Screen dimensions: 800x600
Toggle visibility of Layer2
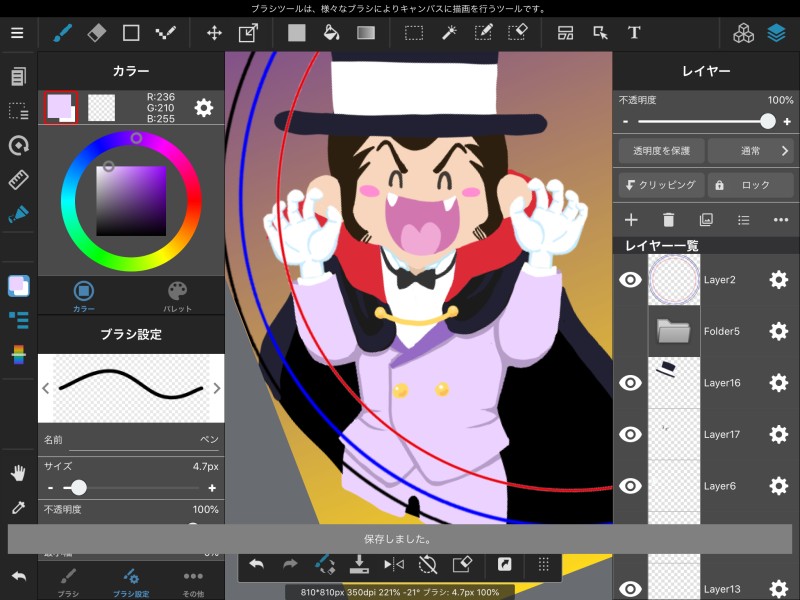click(x=630, y=280)
